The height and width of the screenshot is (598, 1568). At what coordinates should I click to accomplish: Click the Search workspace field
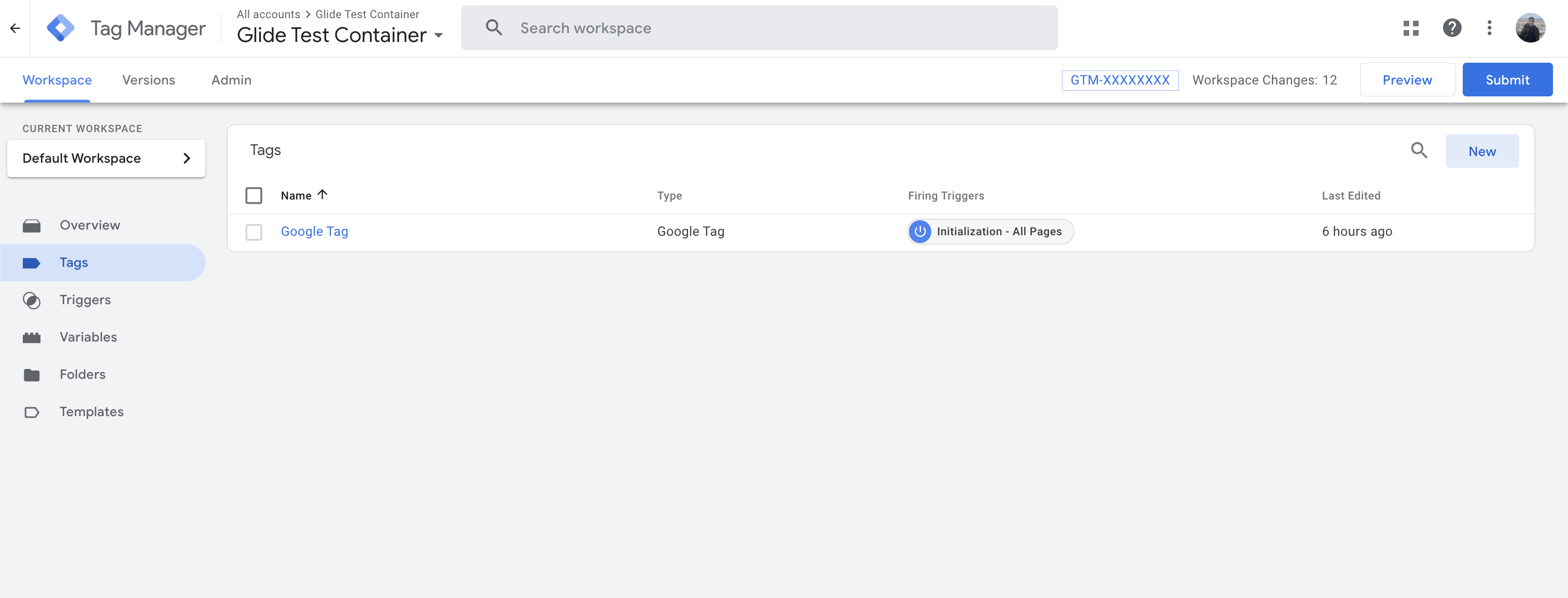[x=759, y=28]
